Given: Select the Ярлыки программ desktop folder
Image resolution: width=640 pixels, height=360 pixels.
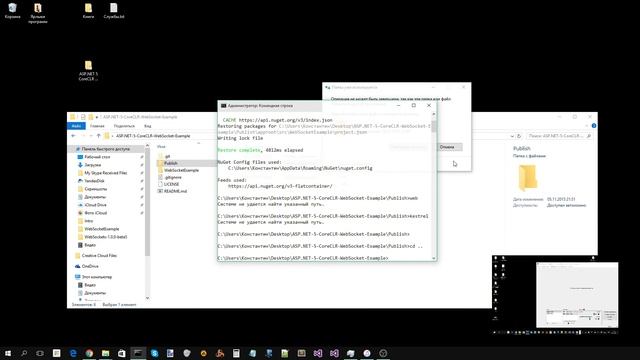Looking at the screenshot, I should pos(38,13).
